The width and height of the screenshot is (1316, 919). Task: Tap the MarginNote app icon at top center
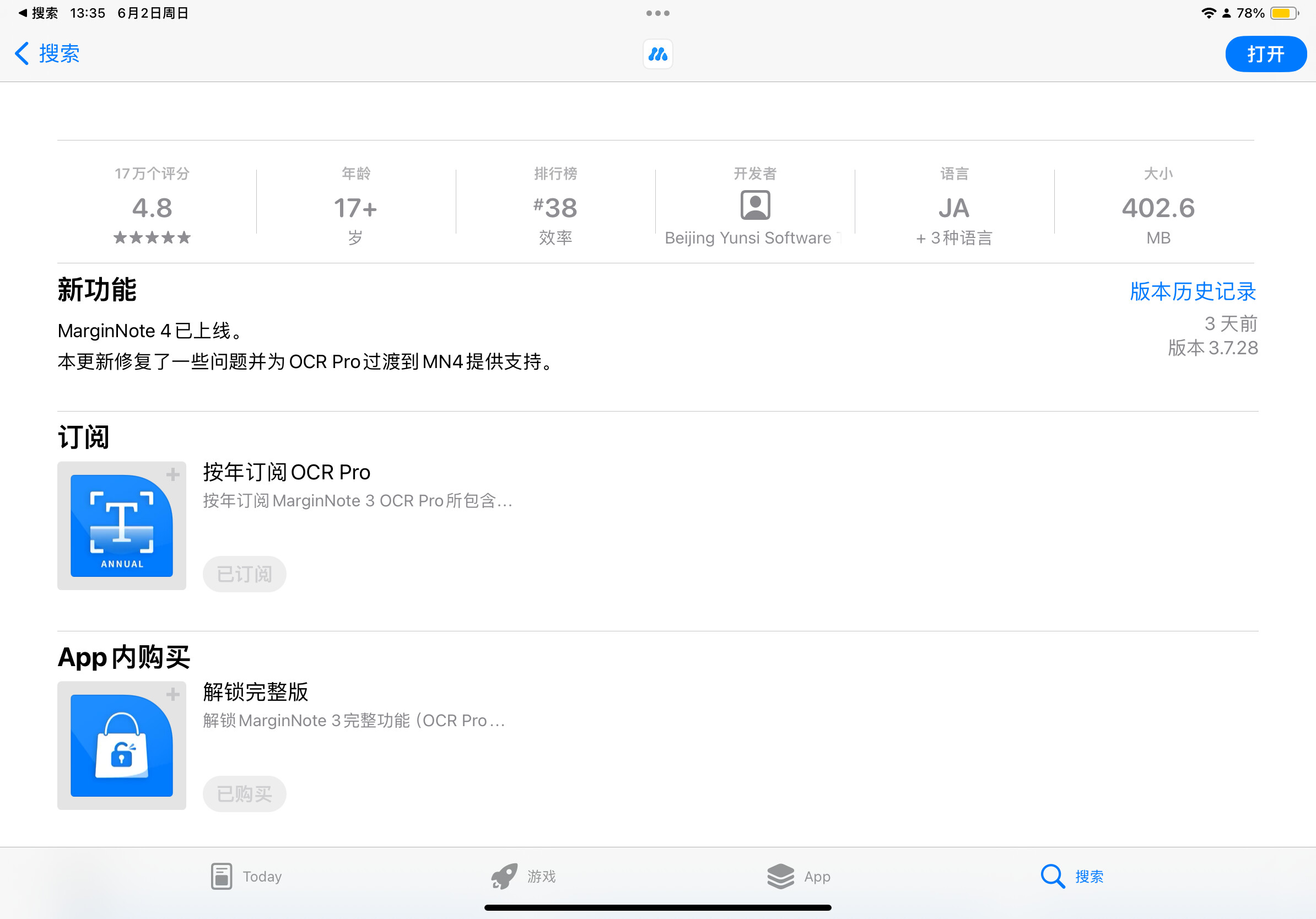tap(657, 54)
